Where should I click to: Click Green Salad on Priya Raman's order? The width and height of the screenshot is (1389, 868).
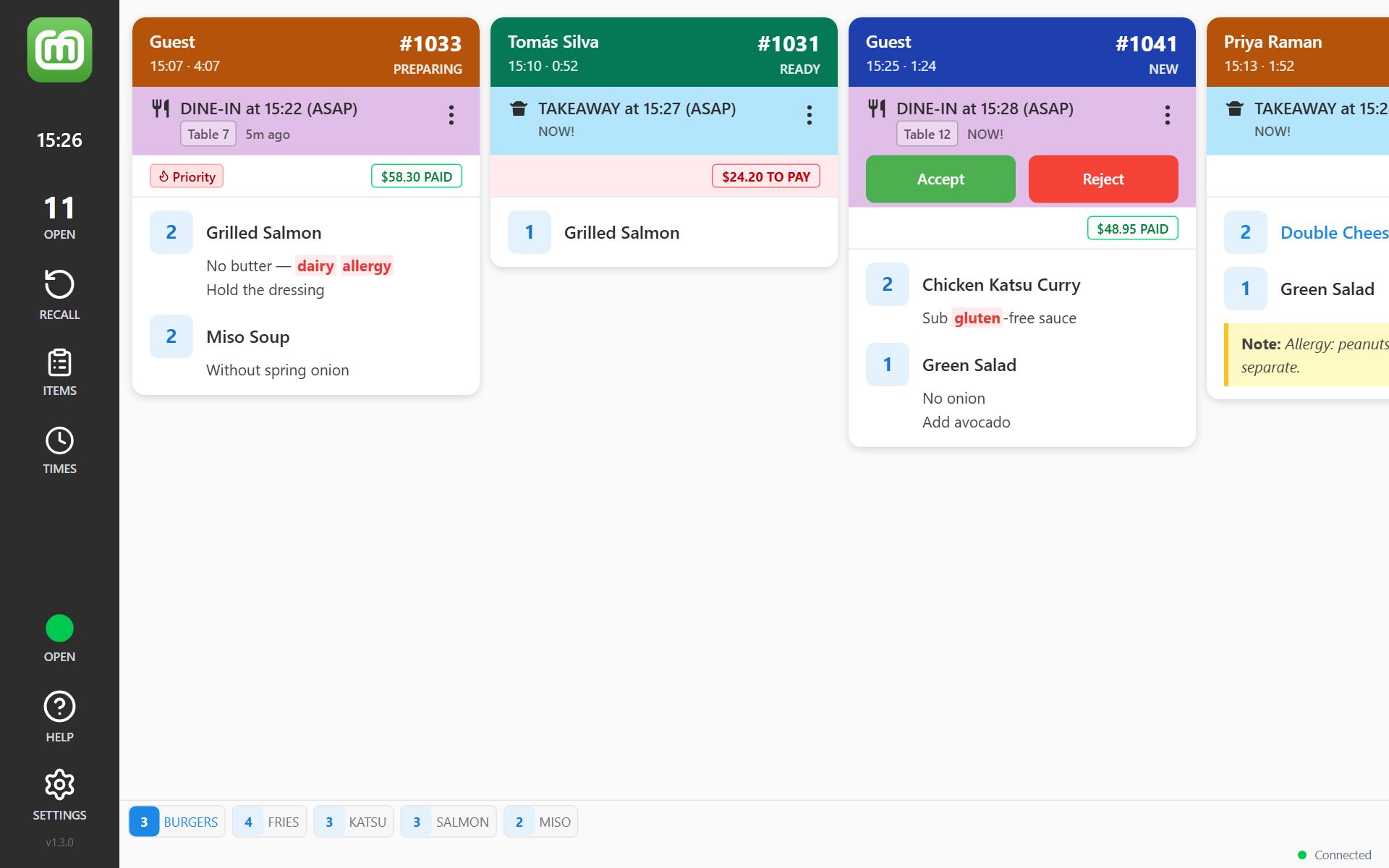point(1327,289)
